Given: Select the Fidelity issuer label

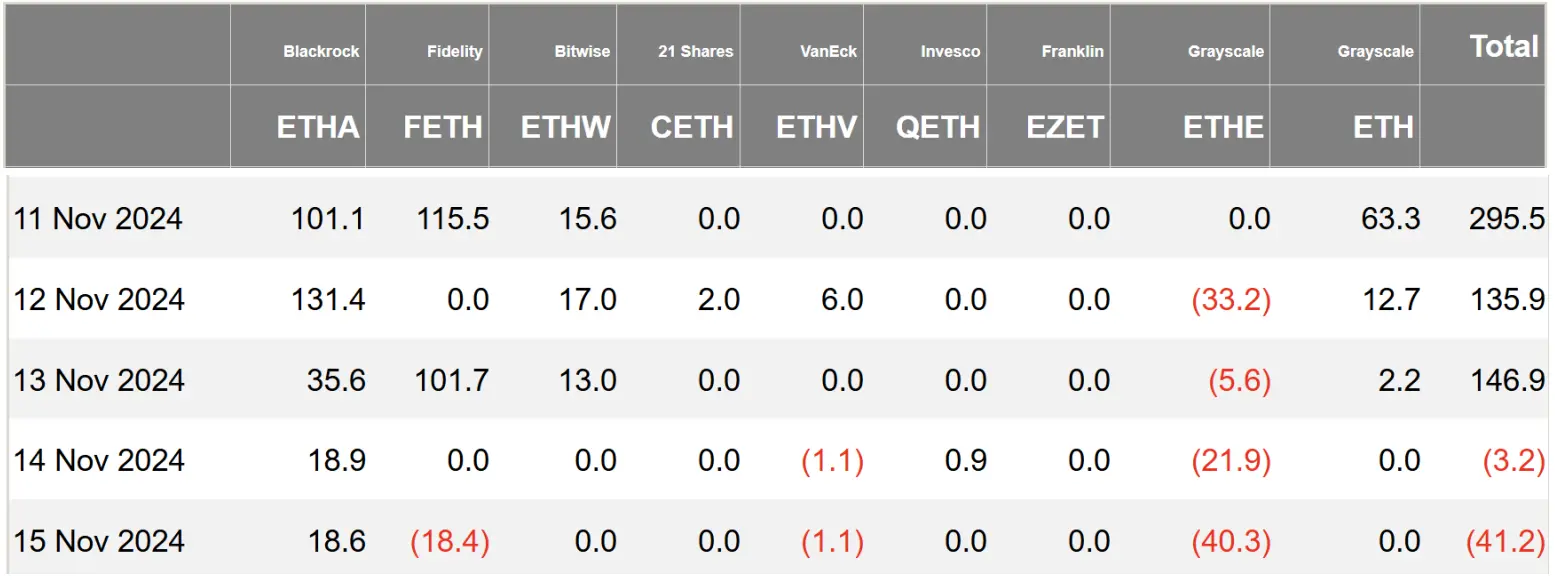Looking at the screenshot, I should click(454, 51).
